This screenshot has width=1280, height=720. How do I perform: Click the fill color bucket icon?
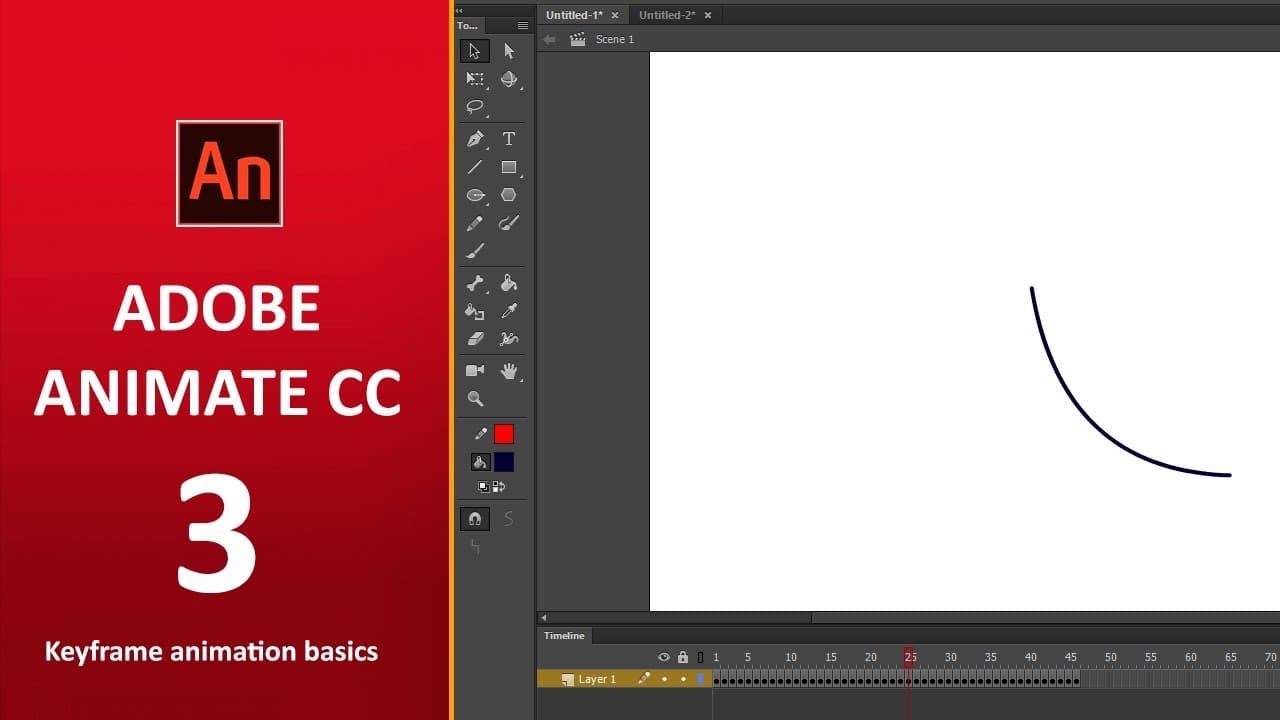[x=480, y=462]
